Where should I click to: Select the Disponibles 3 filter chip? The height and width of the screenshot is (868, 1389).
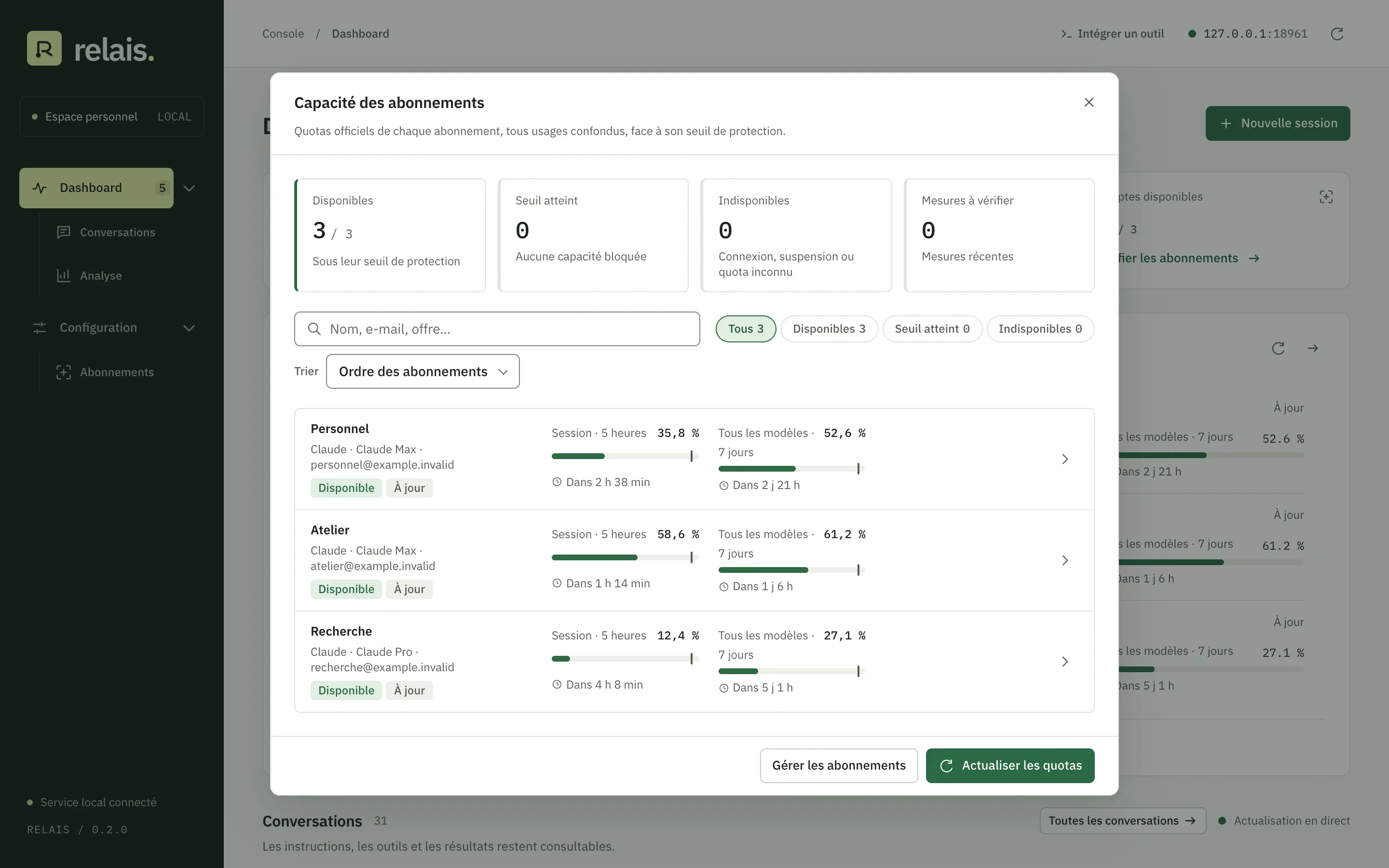[829, 329]
